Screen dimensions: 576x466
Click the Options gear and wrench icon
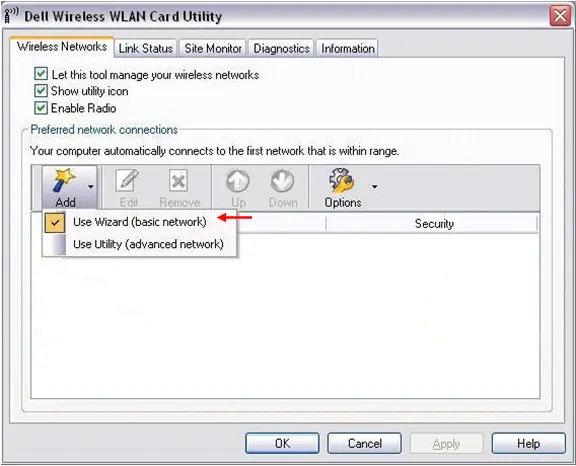341,180
